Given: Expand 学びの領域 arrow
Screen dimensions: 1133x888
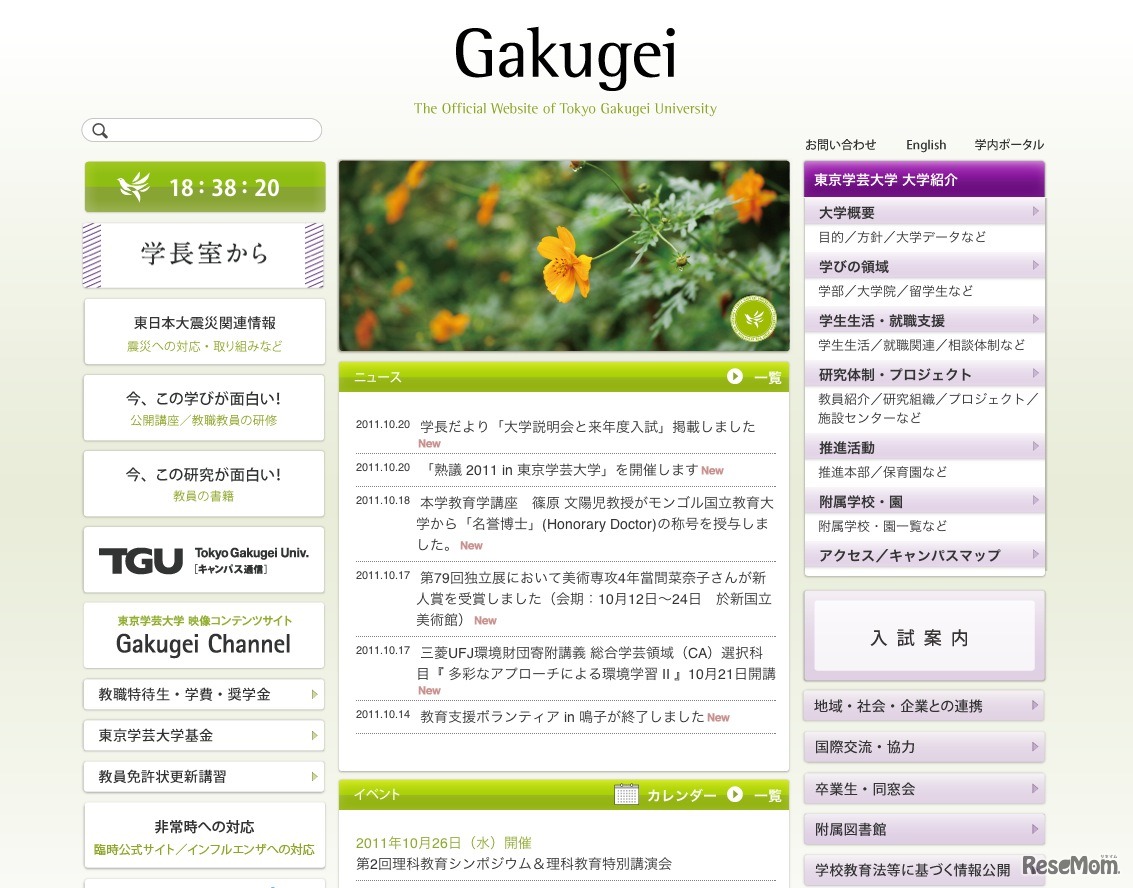Looking at the screenshot, I should 1035,265.
